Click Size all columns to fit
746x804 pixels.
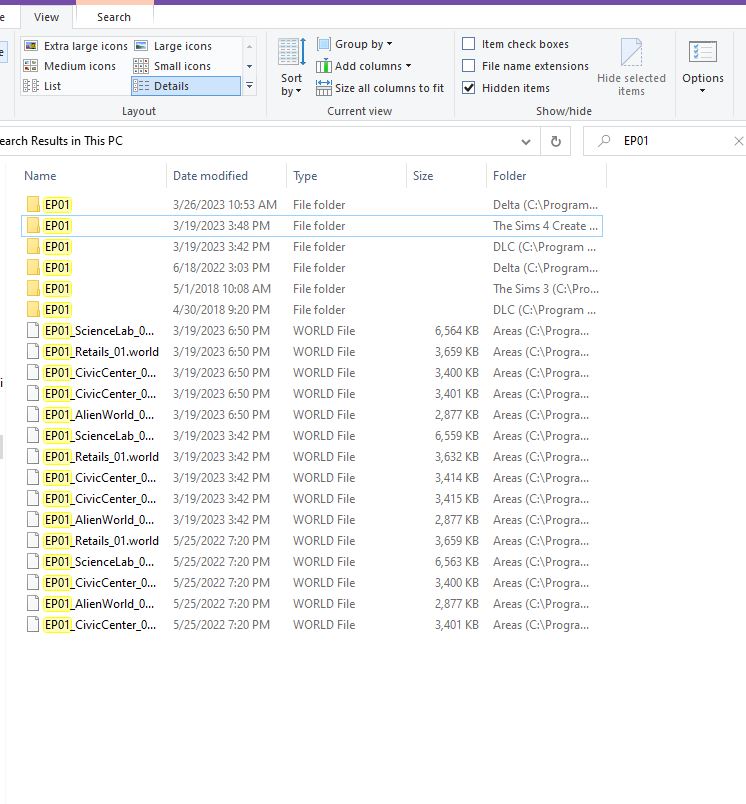point(380,88)
